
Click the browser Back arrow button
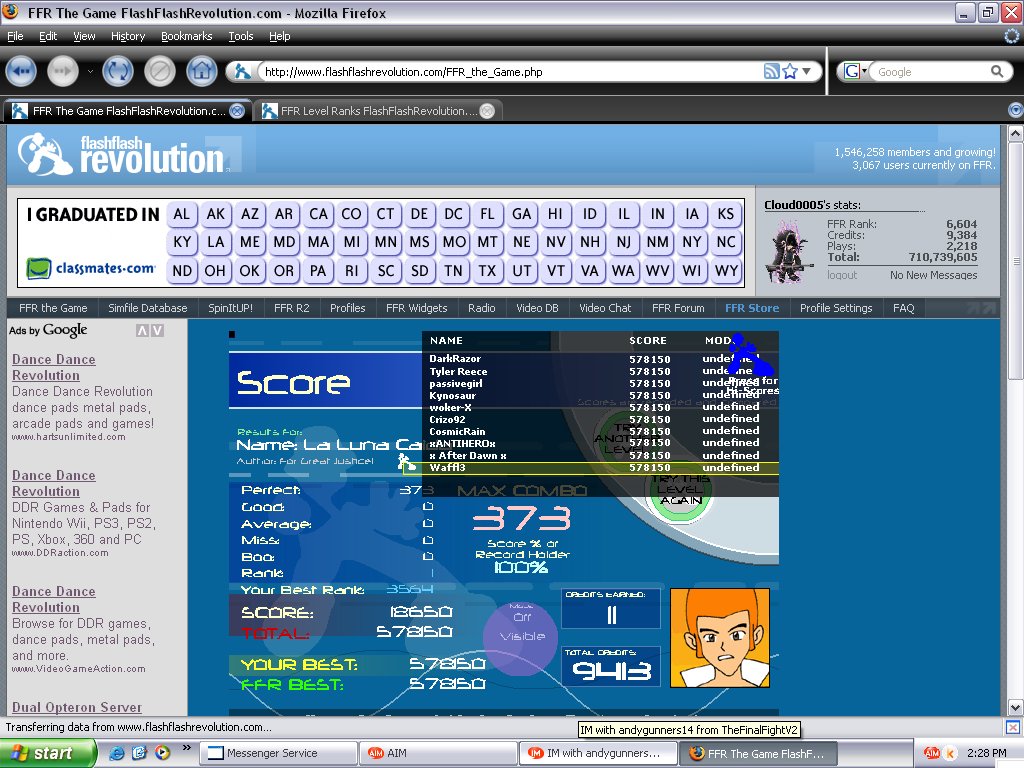[x=21, y=71]
